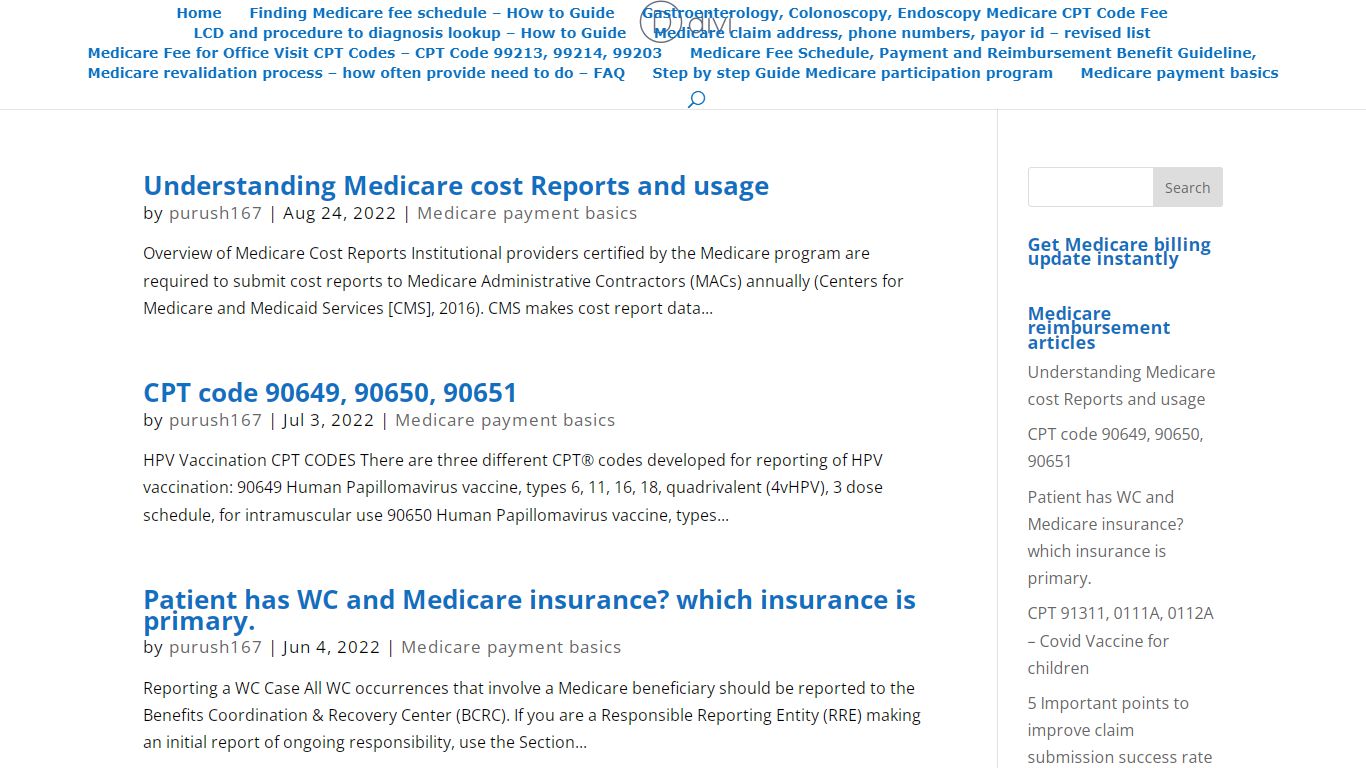Screen dimensions: 1366x768
Task: Open Medicare payment basics category on Aug 24 post
Action: coord(527,213)
